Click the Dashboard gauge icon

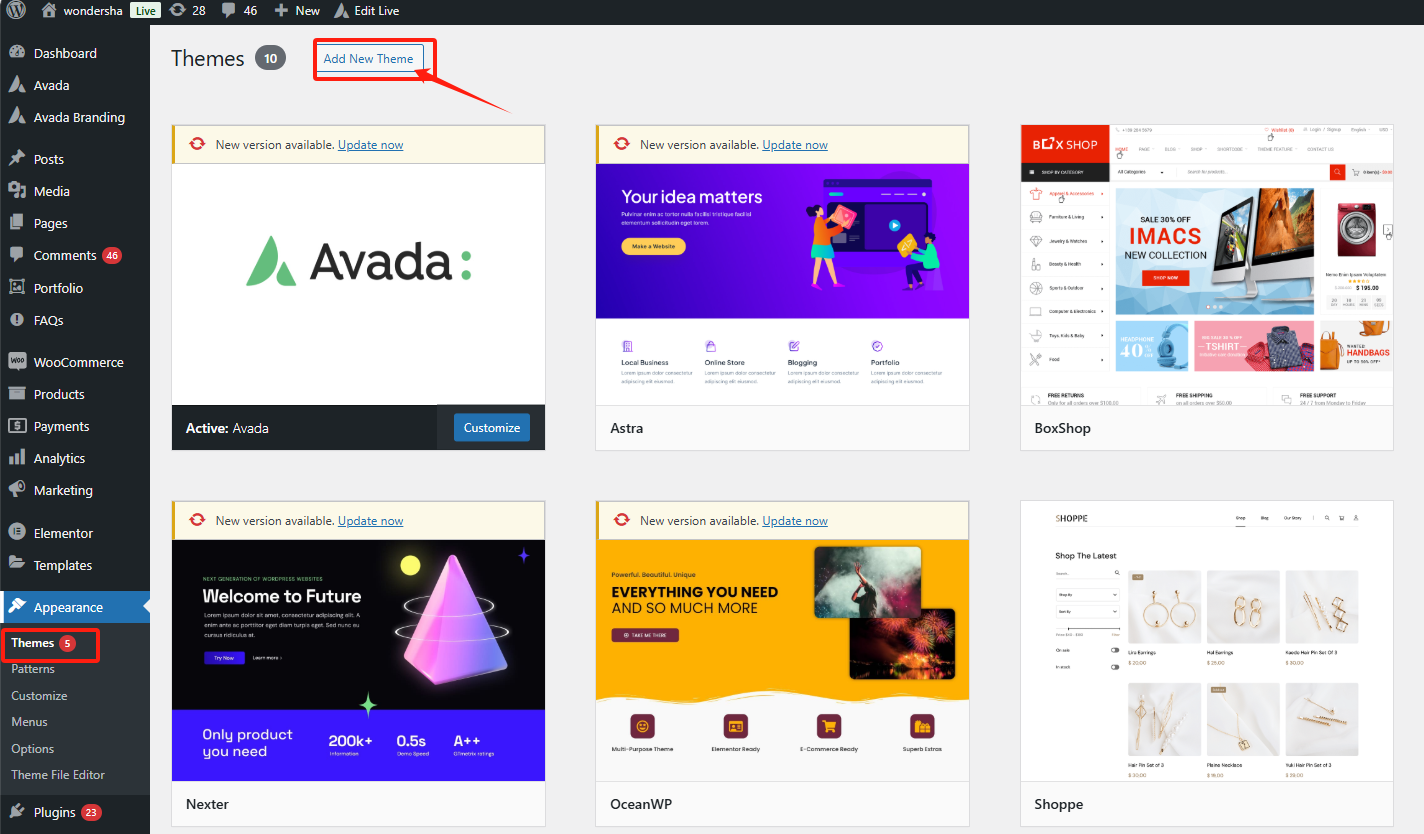point(17,53)
